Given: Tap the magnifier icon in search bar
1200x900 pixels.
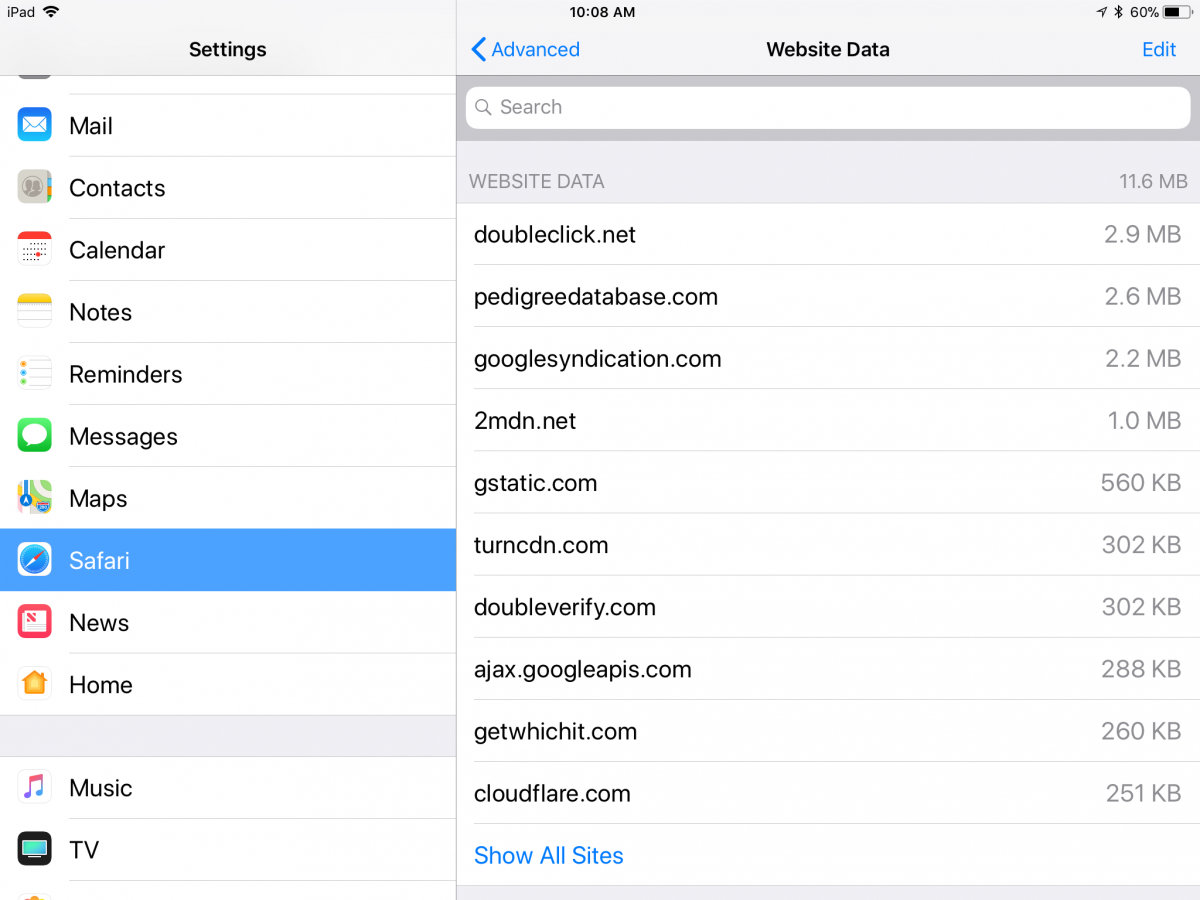Looking at the screenshot, I should pyautogui.click(x=484, y=107).
